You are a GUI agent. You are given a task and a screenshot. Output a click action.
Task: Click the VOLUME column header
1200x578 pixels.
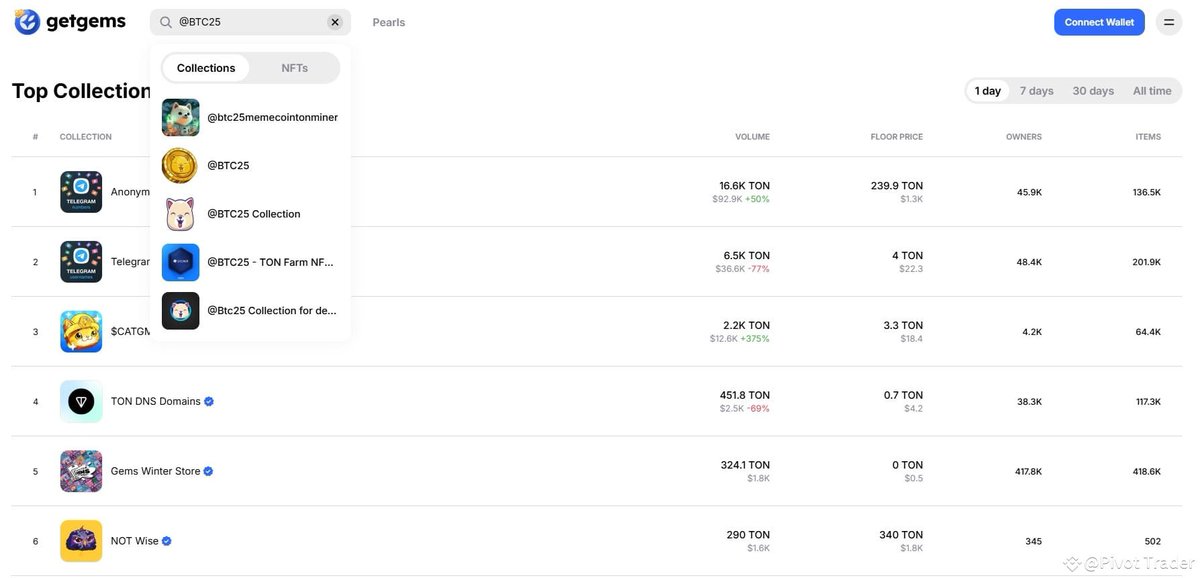(x=752, y=137)
